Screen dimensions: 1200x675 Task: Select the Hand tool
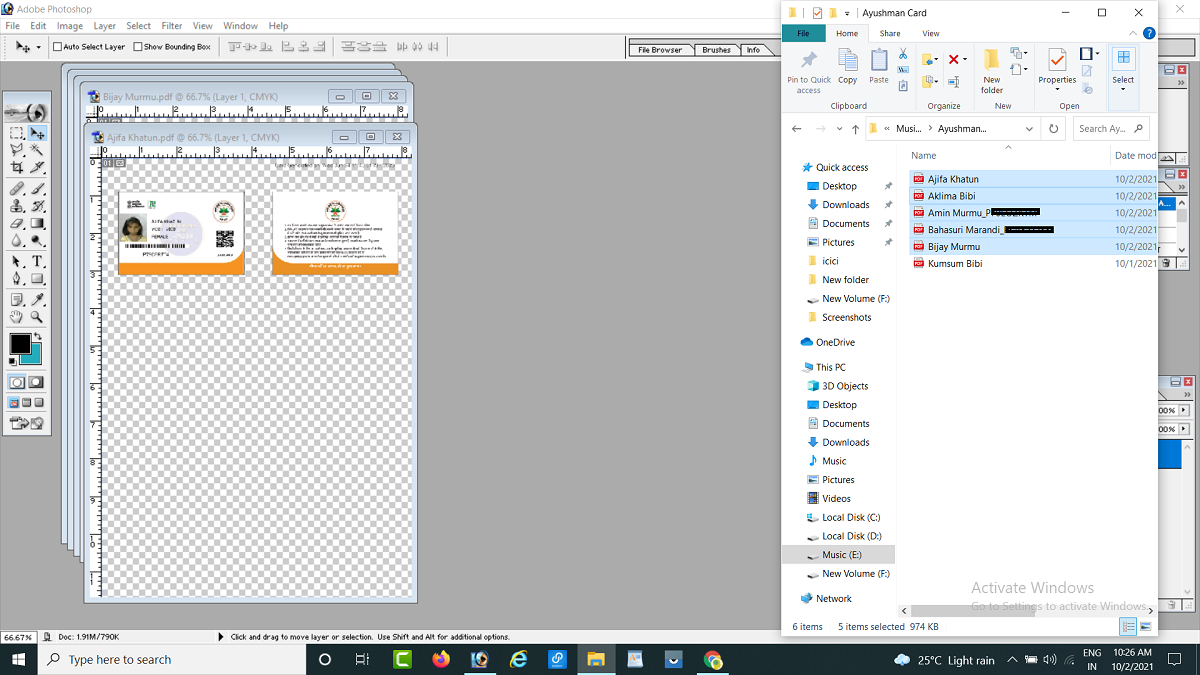[17, 317]
